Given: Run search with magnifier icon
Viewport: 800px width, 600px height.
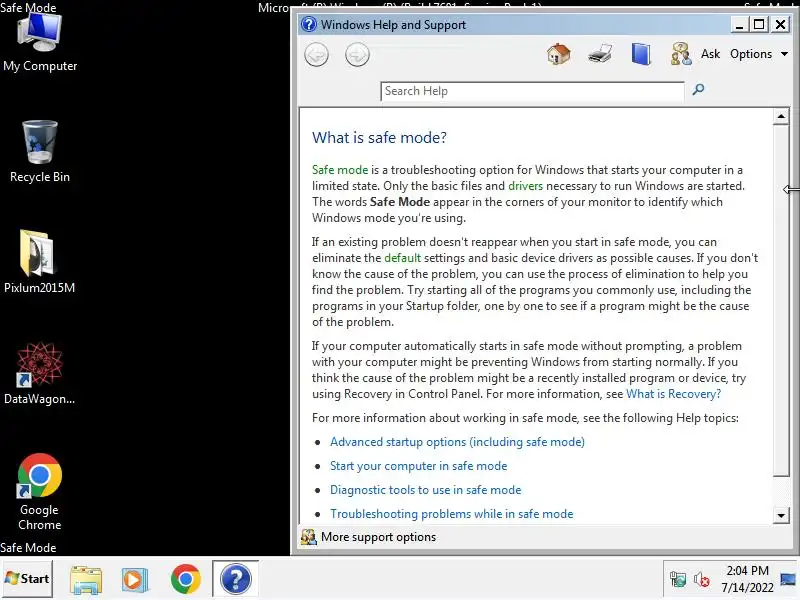Looking at the screenshot, I should (x=698, y=90).
